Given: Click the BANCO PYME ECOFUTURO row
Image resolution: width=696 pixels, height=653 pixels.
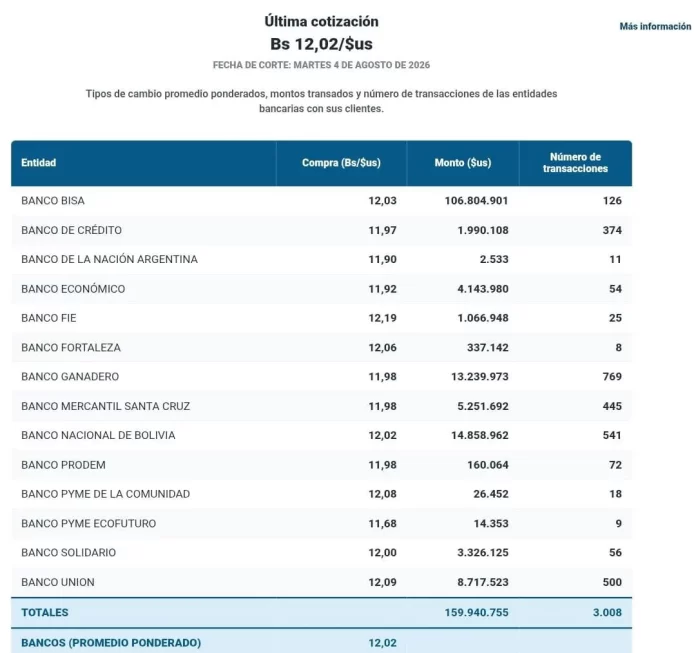Looking at the screenshot, I should 321,524.
